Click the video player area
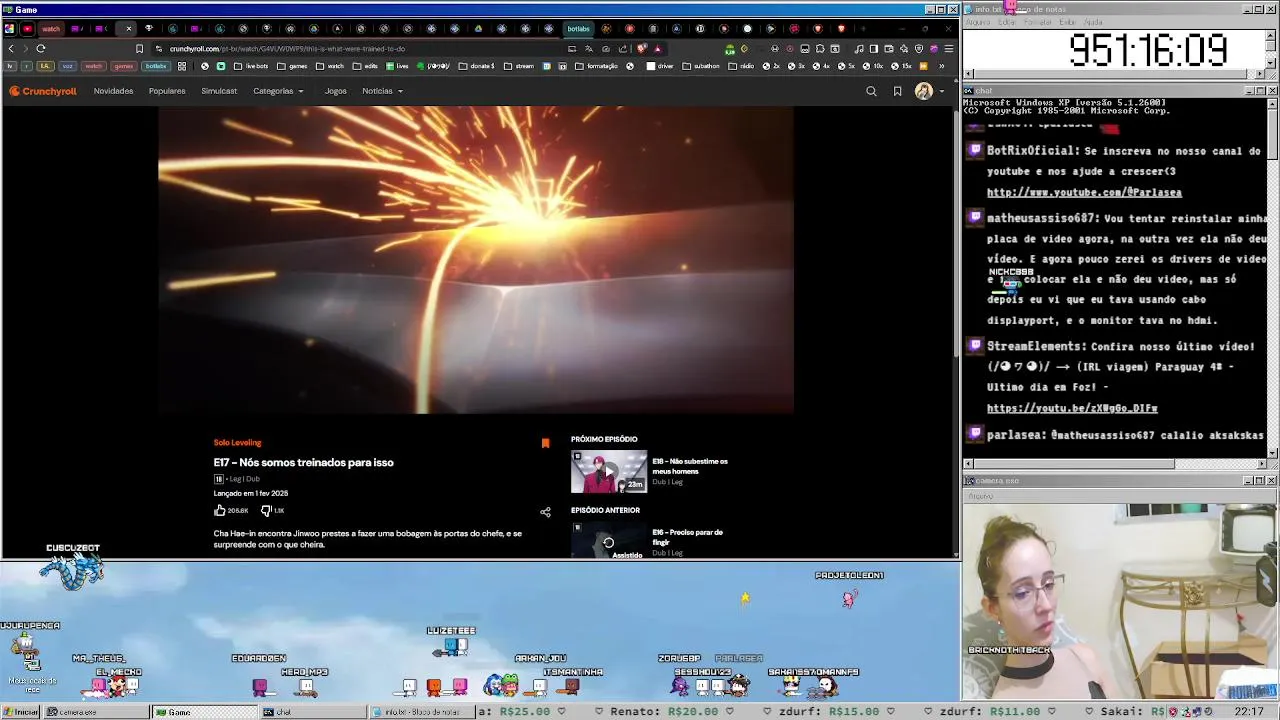The height and width of the screenshot is (720, 1280). click(x=476, y=260)
